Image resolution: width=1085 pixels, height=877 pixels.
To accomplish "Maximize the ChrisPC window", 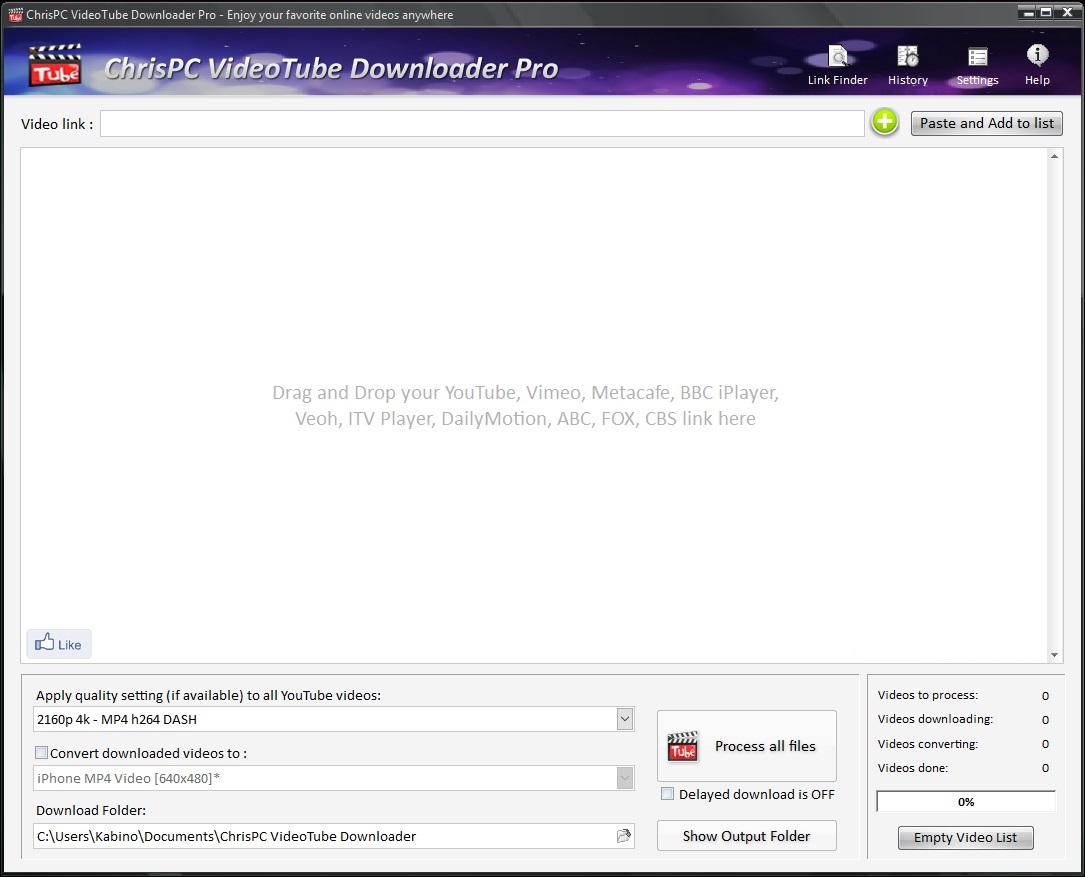I will point(1046,12).
